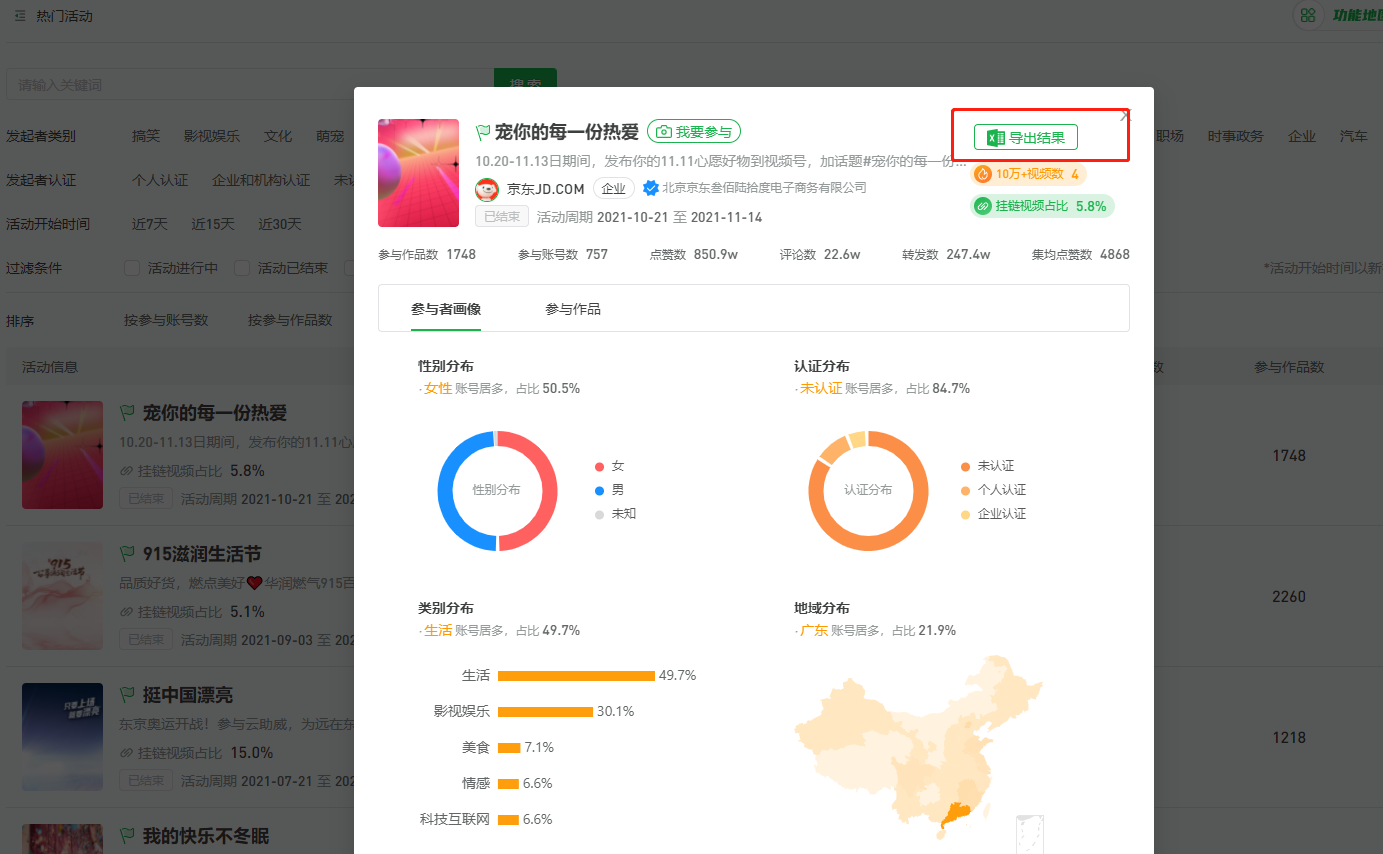Choose 近15天 start time
The height and width of the screenshot is (854, 1383).
point(213,224)
